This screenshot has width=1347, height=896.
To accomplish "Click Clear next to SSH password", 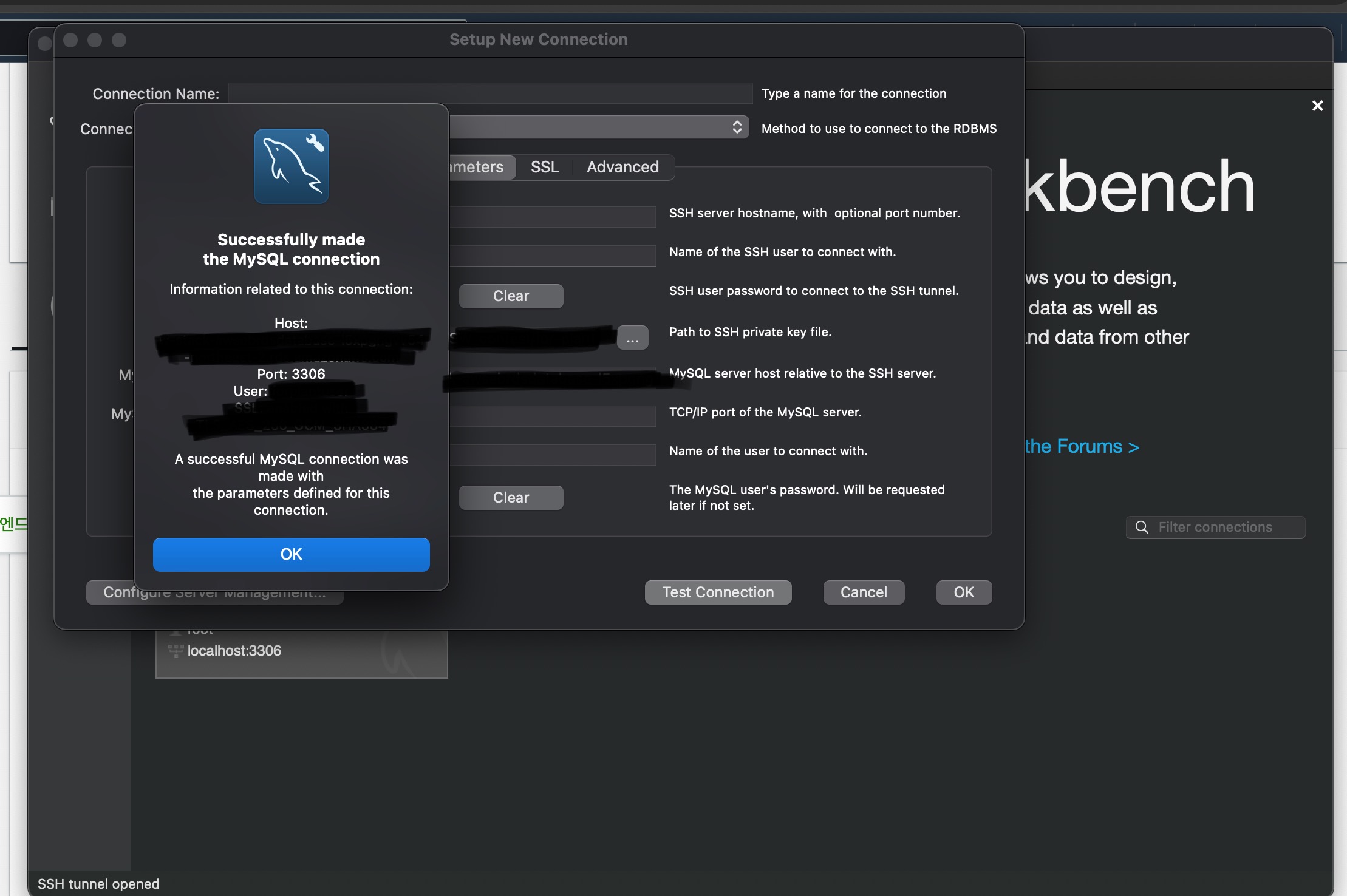I will 511,296.
